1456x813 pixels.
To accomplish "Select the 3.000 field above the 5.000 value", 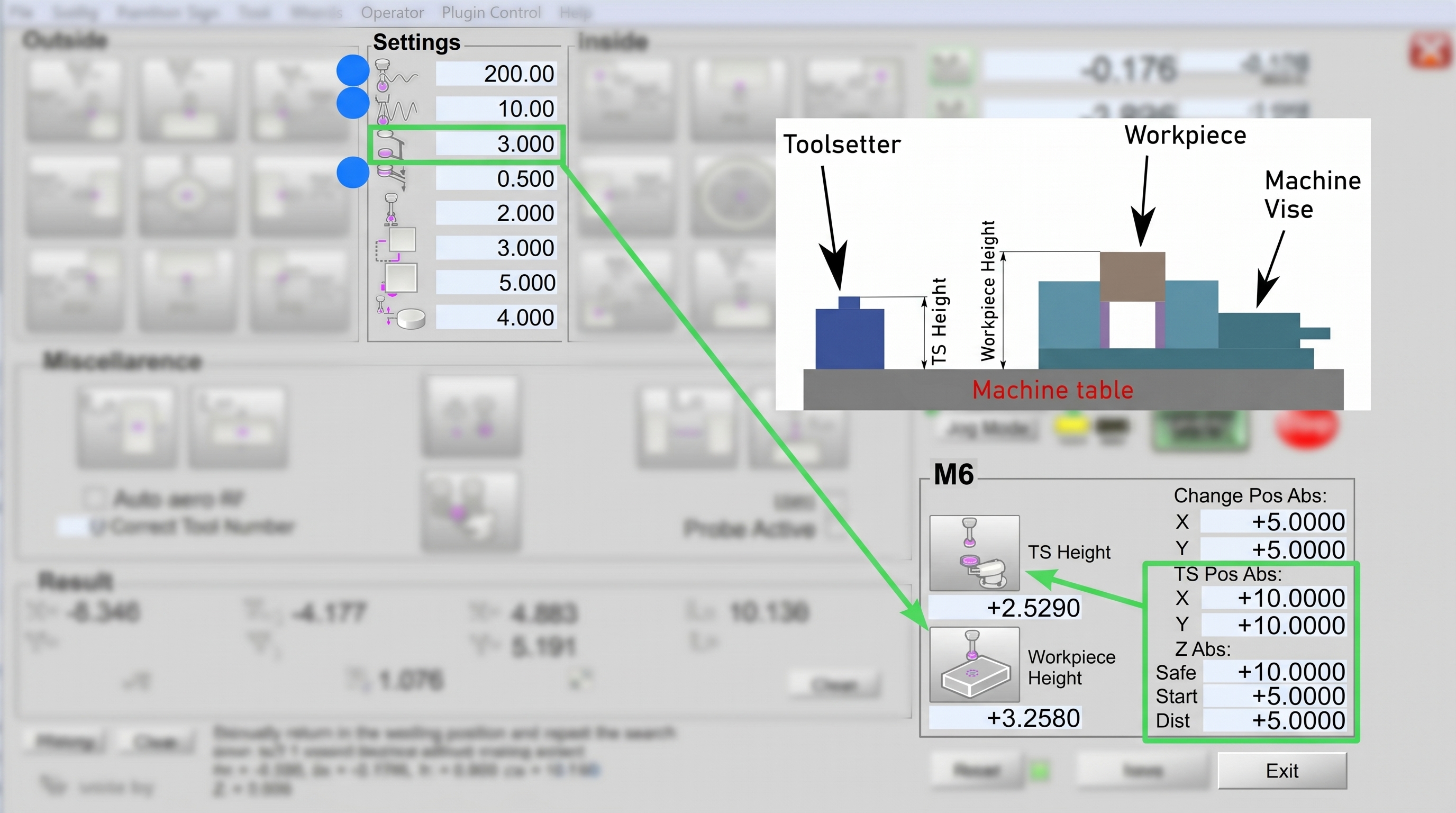I will [x=496, y=248].
